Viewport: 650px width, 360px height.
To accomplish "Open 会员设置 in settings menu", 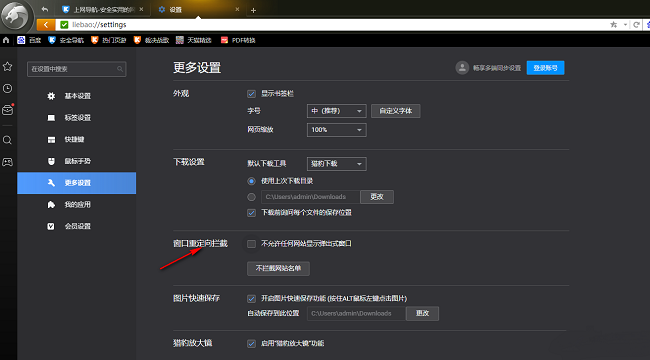I will pos(77,226).
